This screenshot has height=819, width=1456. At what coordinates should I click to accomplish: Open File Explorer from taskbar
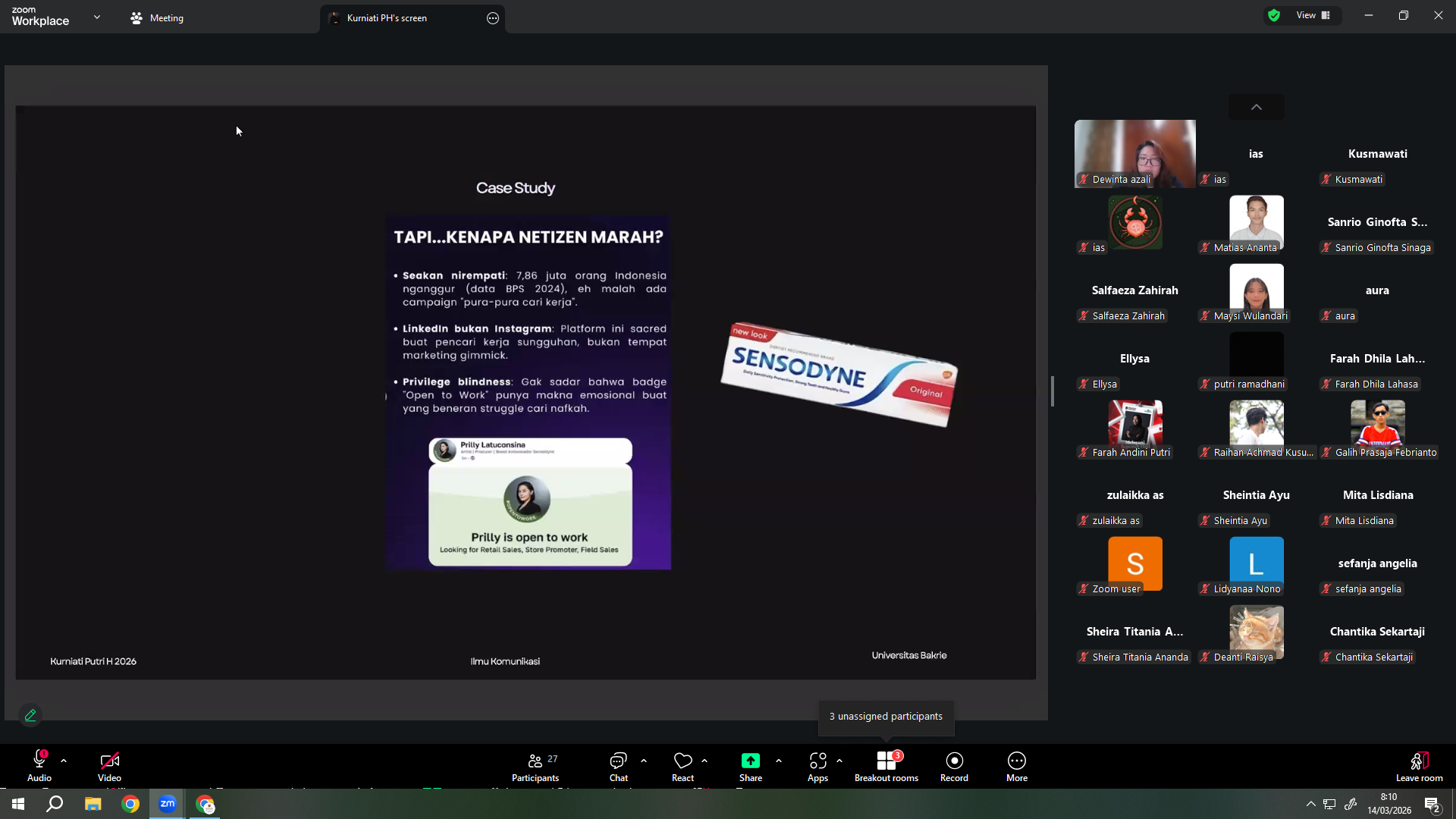[93, 804]
